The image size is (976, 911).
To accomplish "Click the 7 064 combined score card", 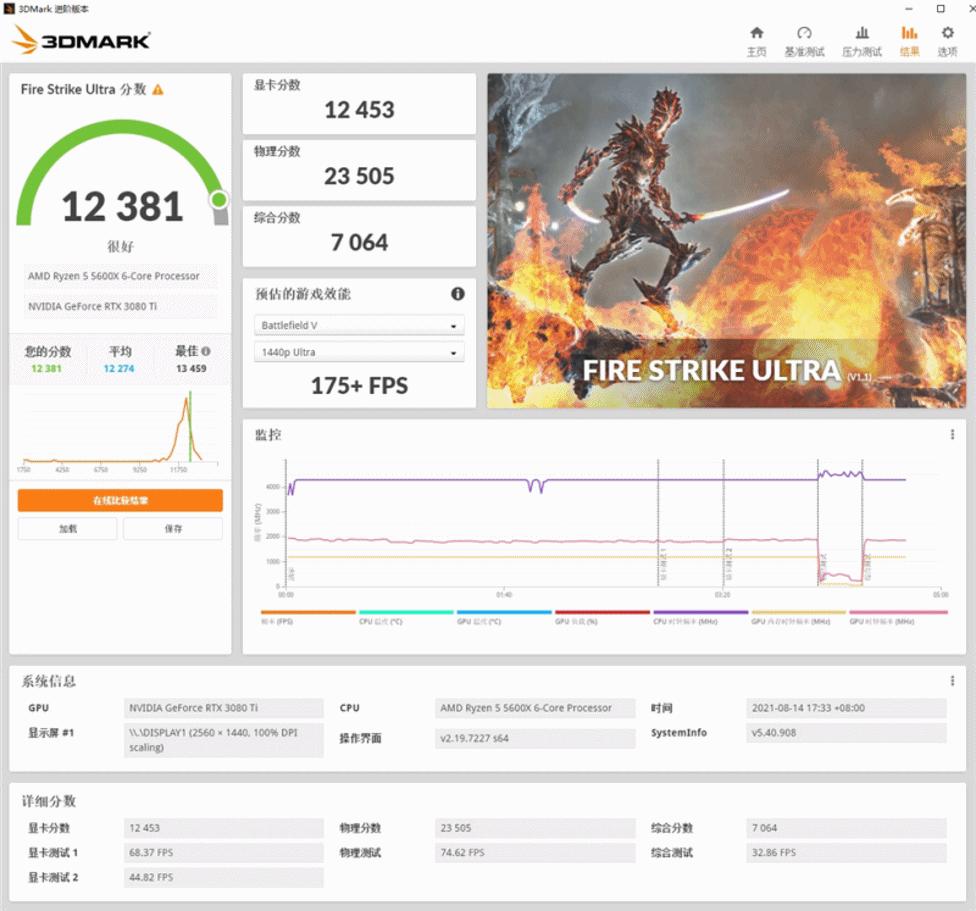I will [359, 236].
